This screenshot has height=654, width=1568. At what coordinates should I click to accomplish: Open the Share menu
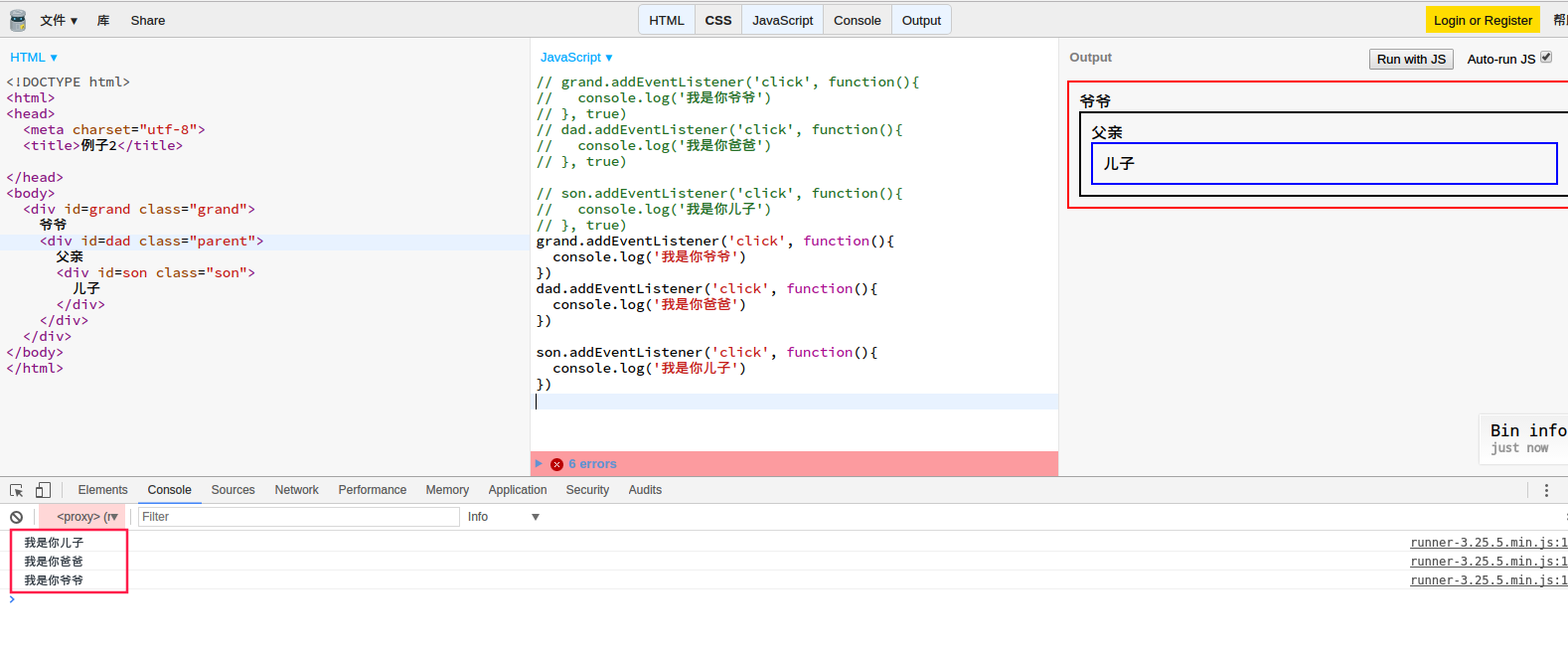tap(148, 20)
